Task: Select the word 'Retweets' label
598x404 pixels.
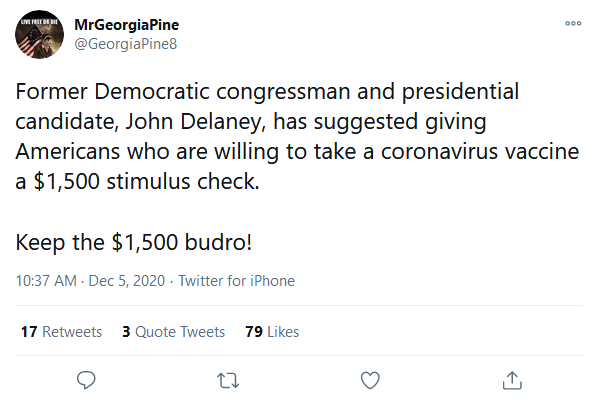Action: (x=72, y=332)
